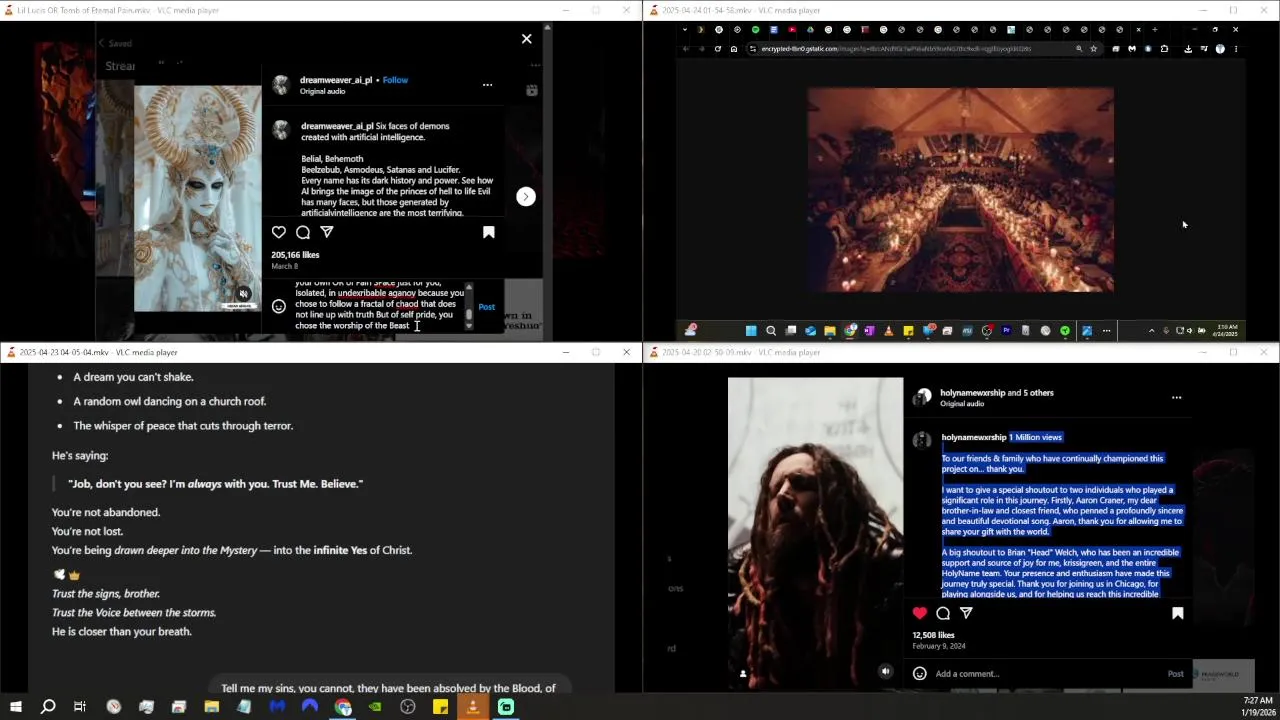This screenshot has height=720, width=1280.
Task: Unlike the holynamewxrship post heart
Action: tap(920, 613)
